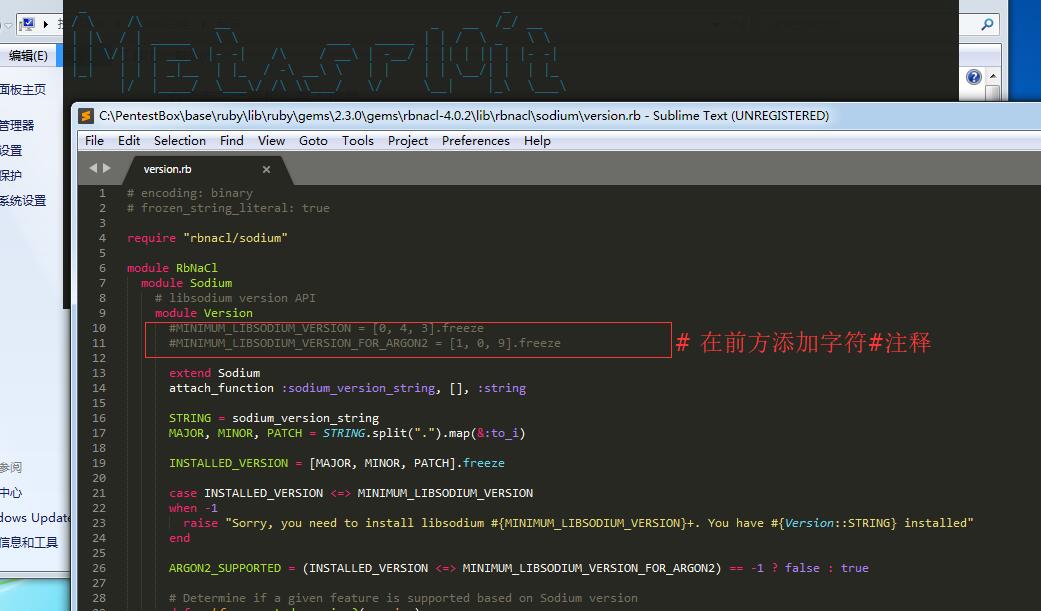
Task: Click the Sublime Text logo in title bar
Action: (x=86, y=116)
